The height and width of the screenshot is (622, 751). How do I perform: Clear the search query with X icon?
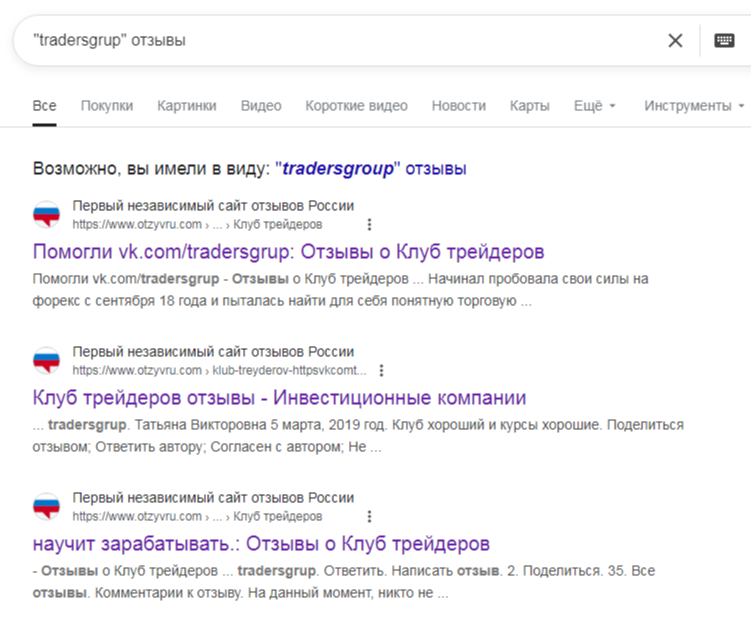tap(675, 41)
